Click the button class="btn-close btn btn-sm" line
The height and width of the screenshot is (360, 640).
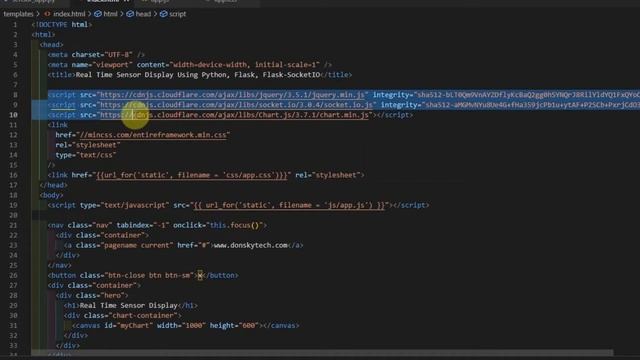pyautogui.click(x=143, y=276)
